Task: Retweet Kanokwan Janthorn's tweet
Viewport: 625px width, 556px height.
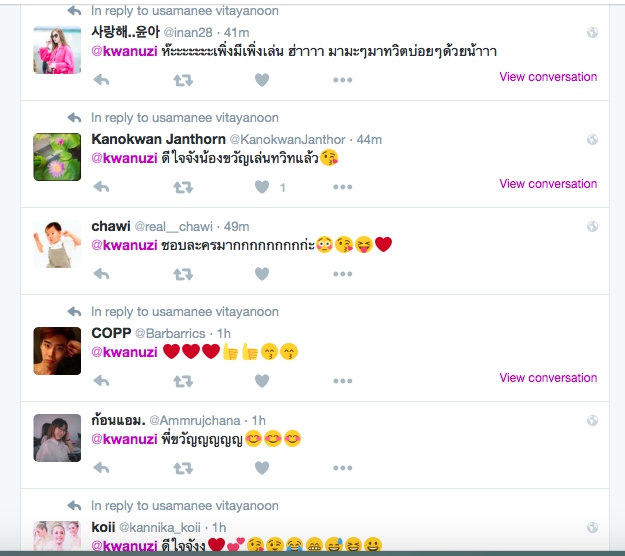Action: pyautogui.click(x=183, y=187)
